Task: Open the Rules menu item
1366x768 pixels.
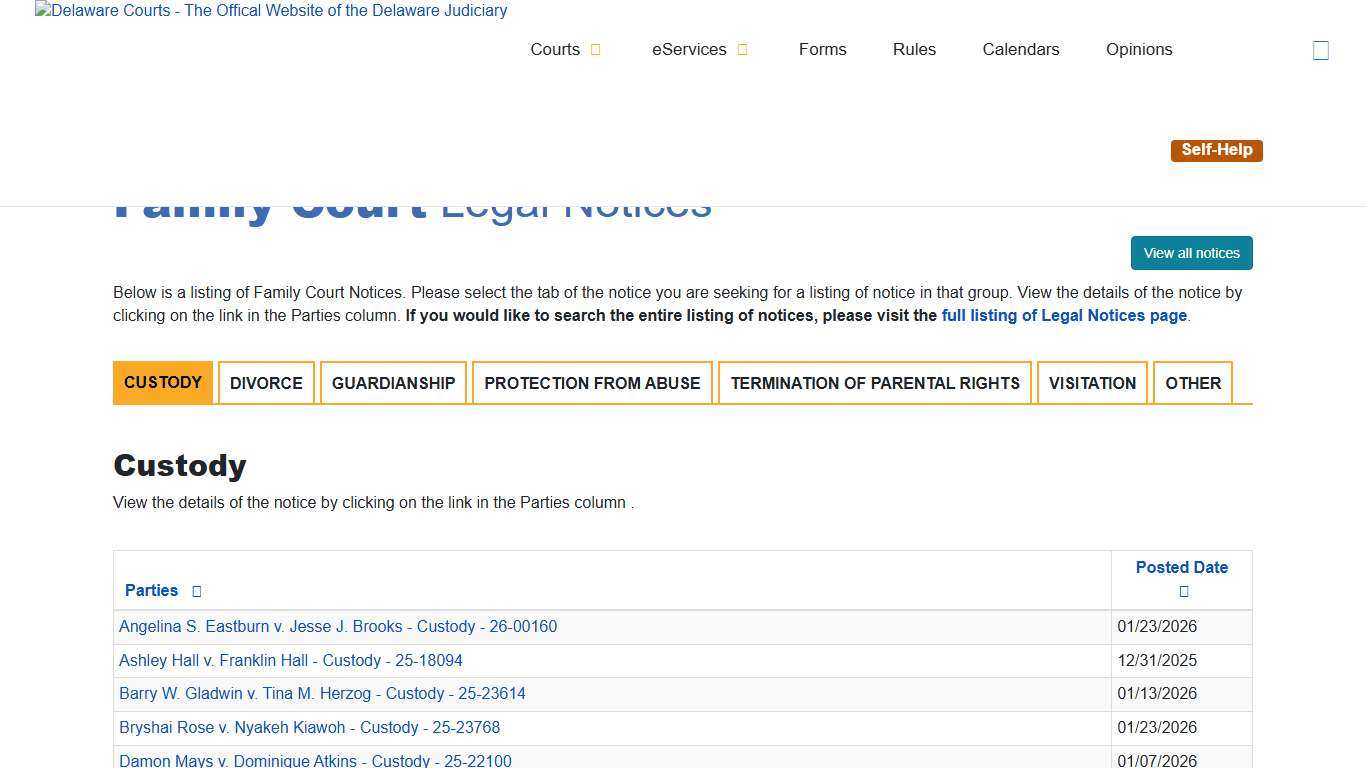Action: [914, 50]
